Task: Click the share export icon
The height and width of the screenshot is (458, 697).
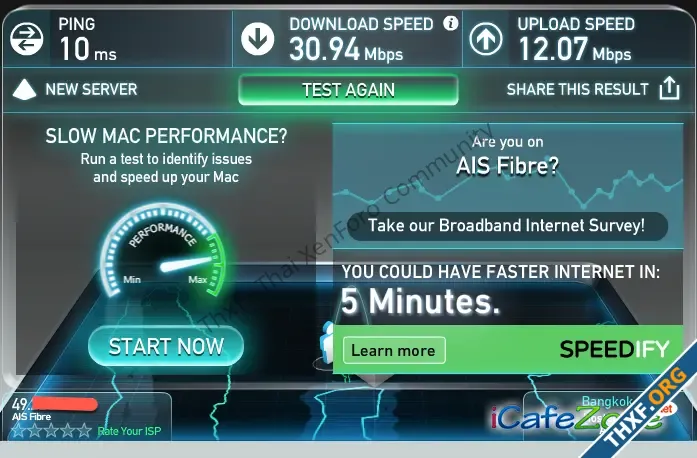Action: click(x=669, y=88)
